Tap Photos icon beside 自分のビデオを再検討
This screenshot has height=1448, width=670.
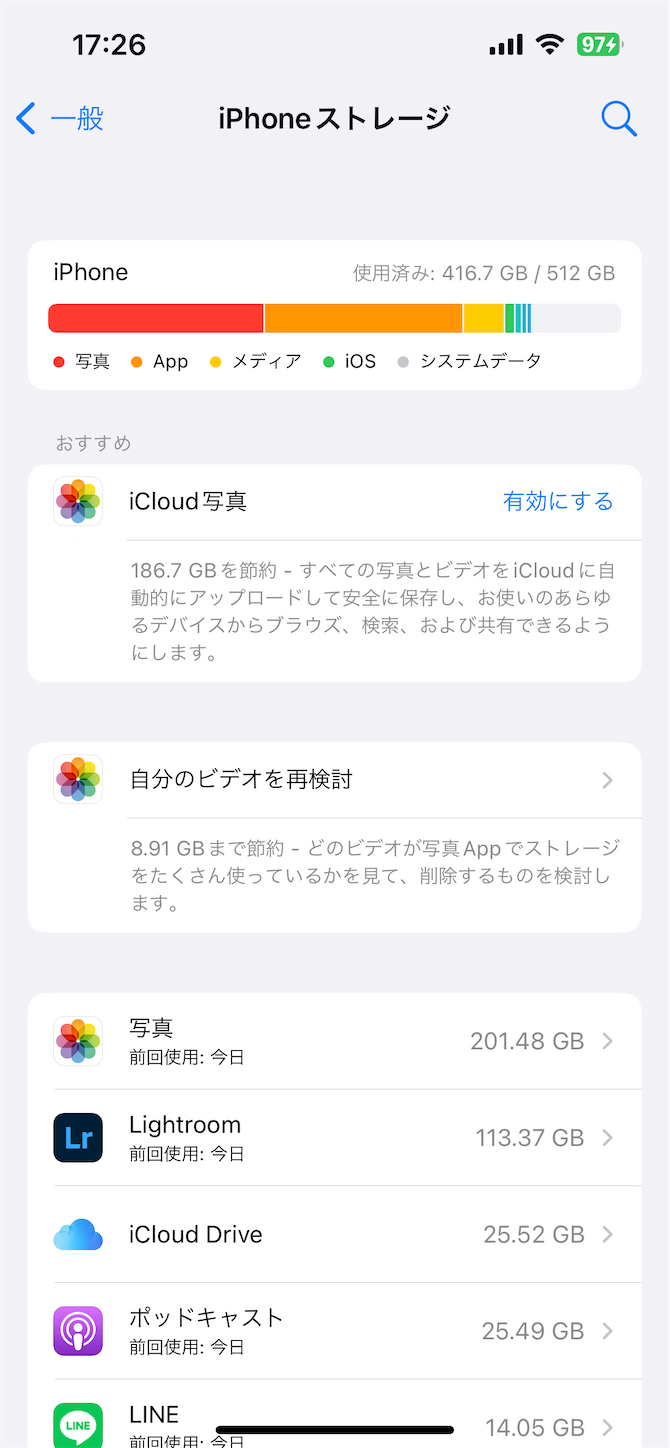pyautogui.click(x=78, y=779)
